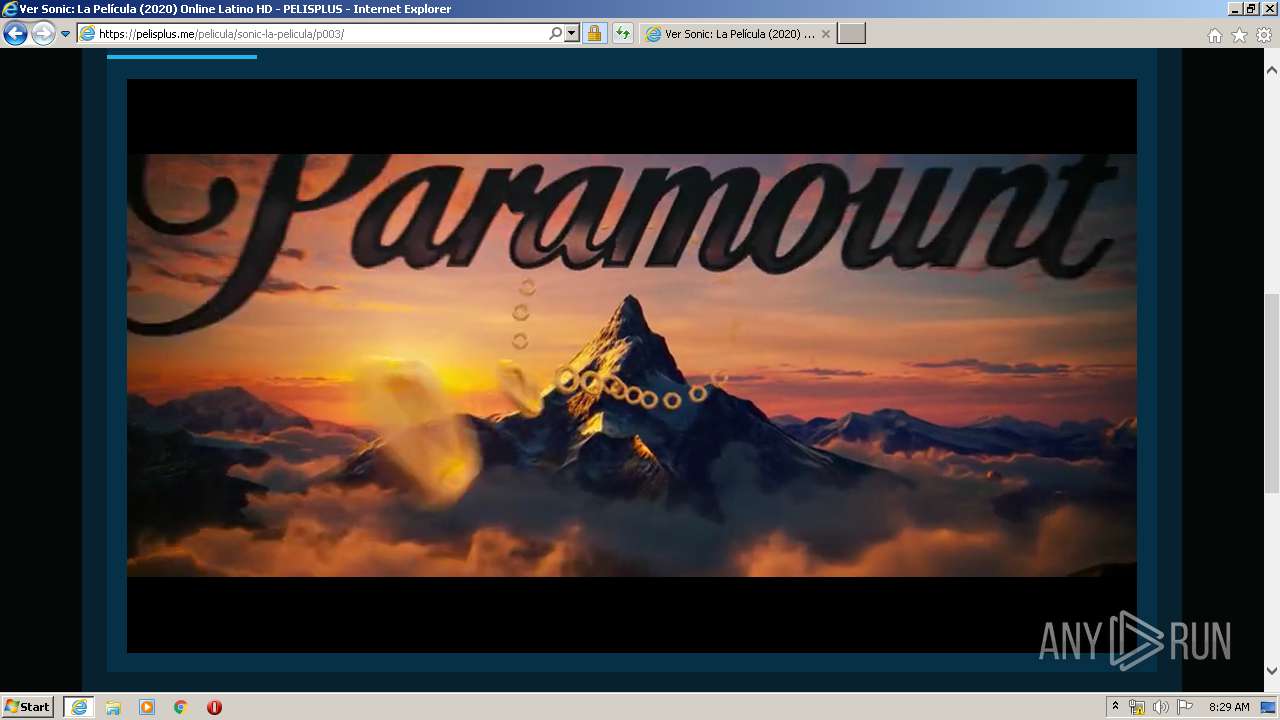Refresh the page with the green arrows icon
The width and height of the screenshot is (1280, 720).
(x=622, y=33)
